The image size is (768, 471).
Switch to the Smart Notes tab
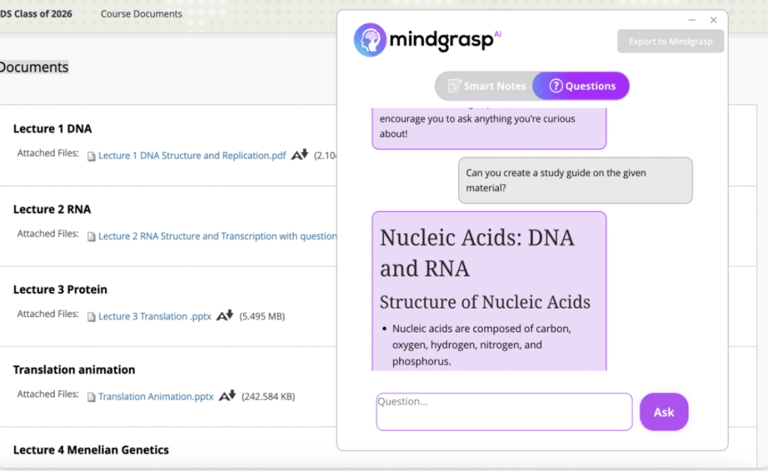coord(487,86)
